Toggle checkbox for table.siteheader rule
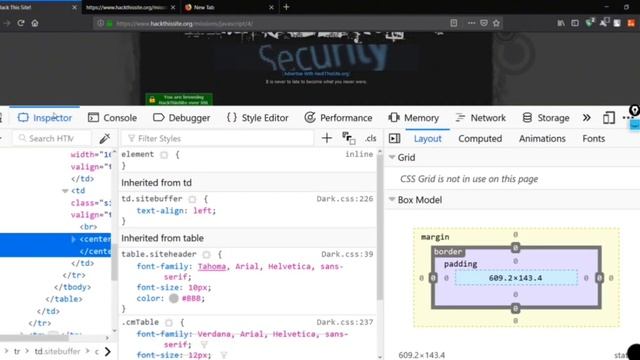 (207, 255)
